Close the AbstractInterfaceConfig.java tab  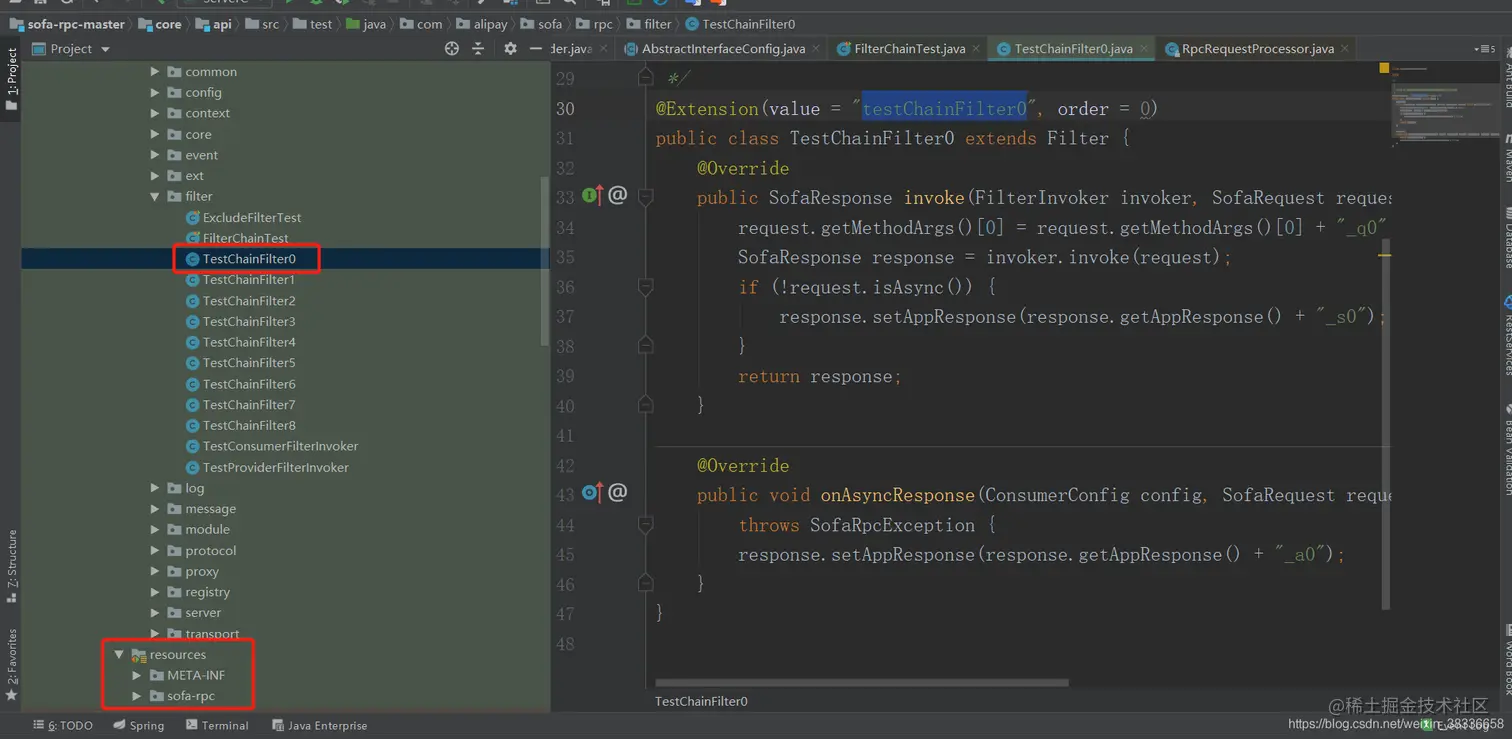coord(816,48)
